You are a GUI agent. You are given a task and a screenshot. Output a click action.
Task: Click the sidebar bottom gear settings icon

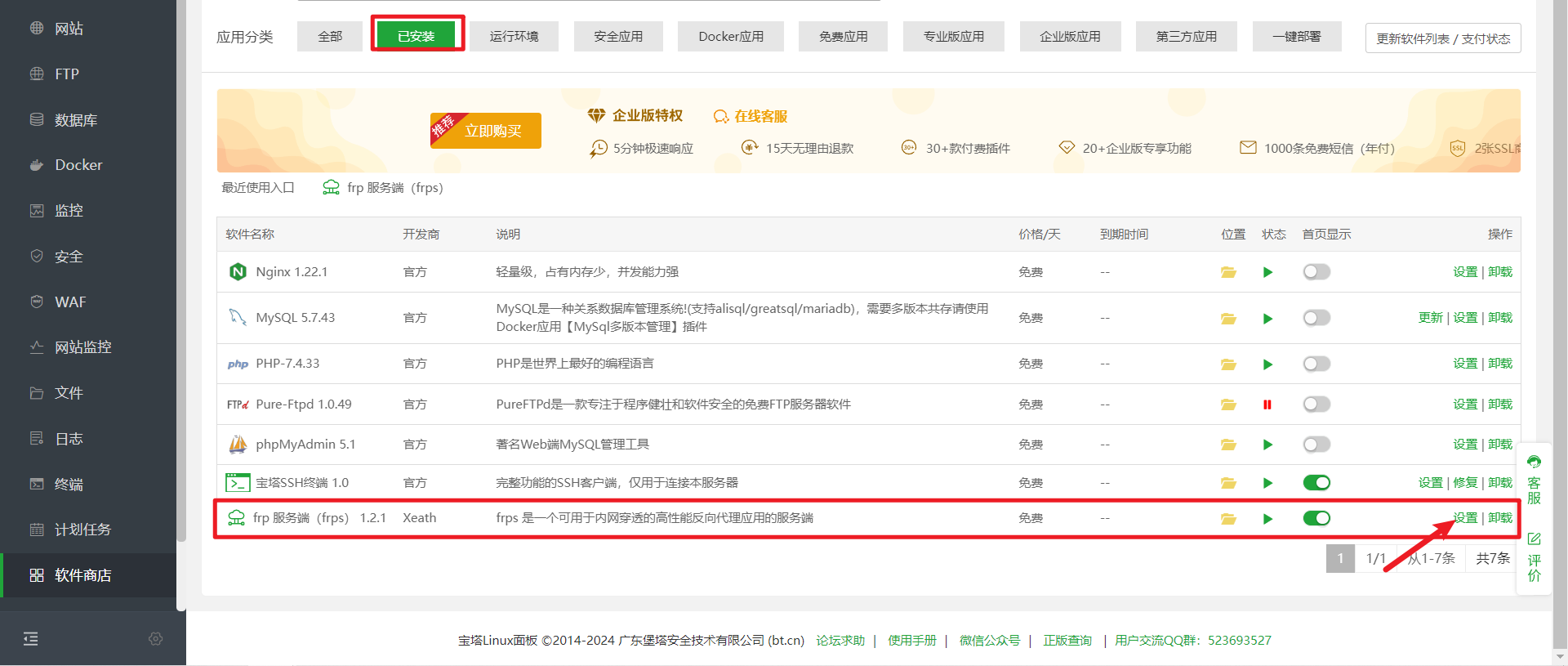click(x=156, y=639)
